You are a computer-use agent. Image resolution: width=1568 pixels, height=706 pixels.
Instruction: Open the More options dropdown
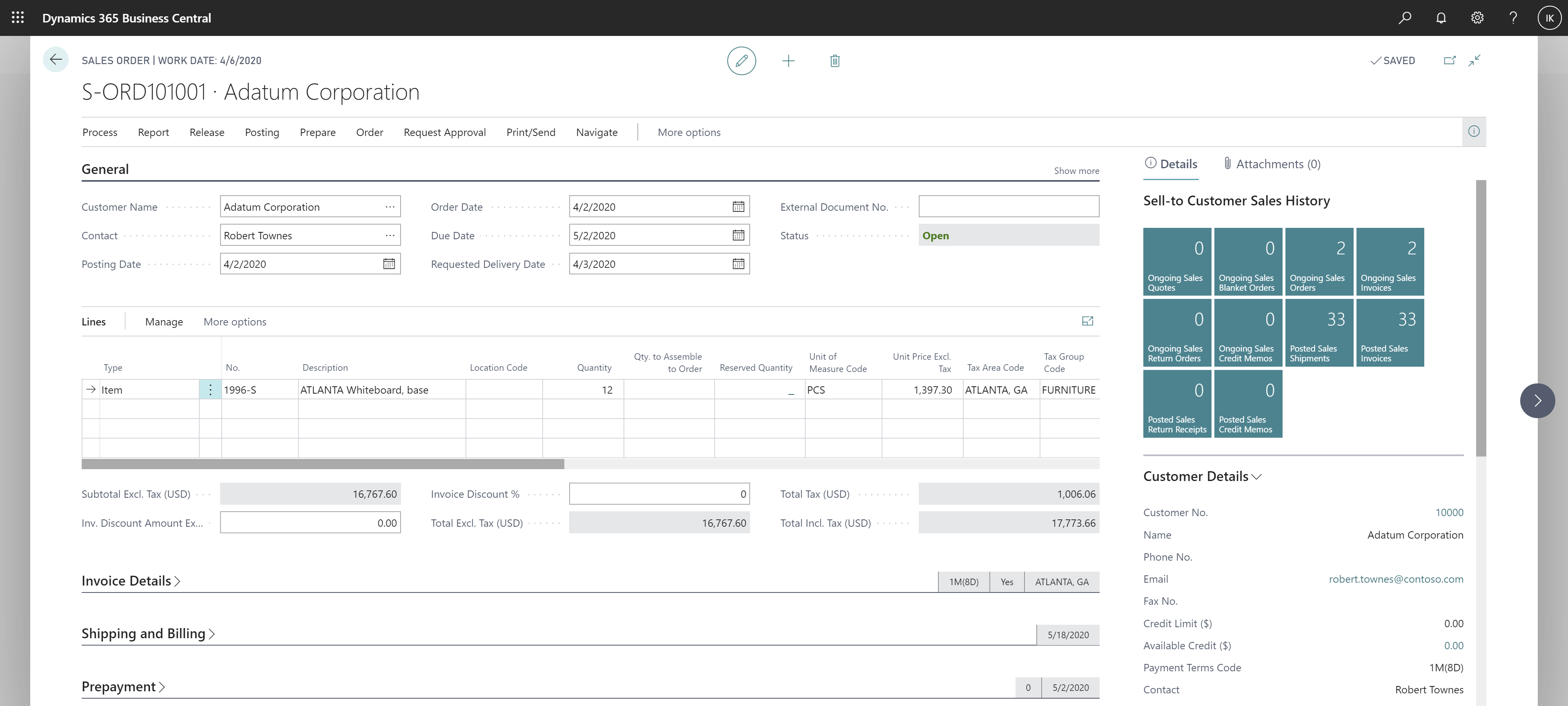(689, 132)
